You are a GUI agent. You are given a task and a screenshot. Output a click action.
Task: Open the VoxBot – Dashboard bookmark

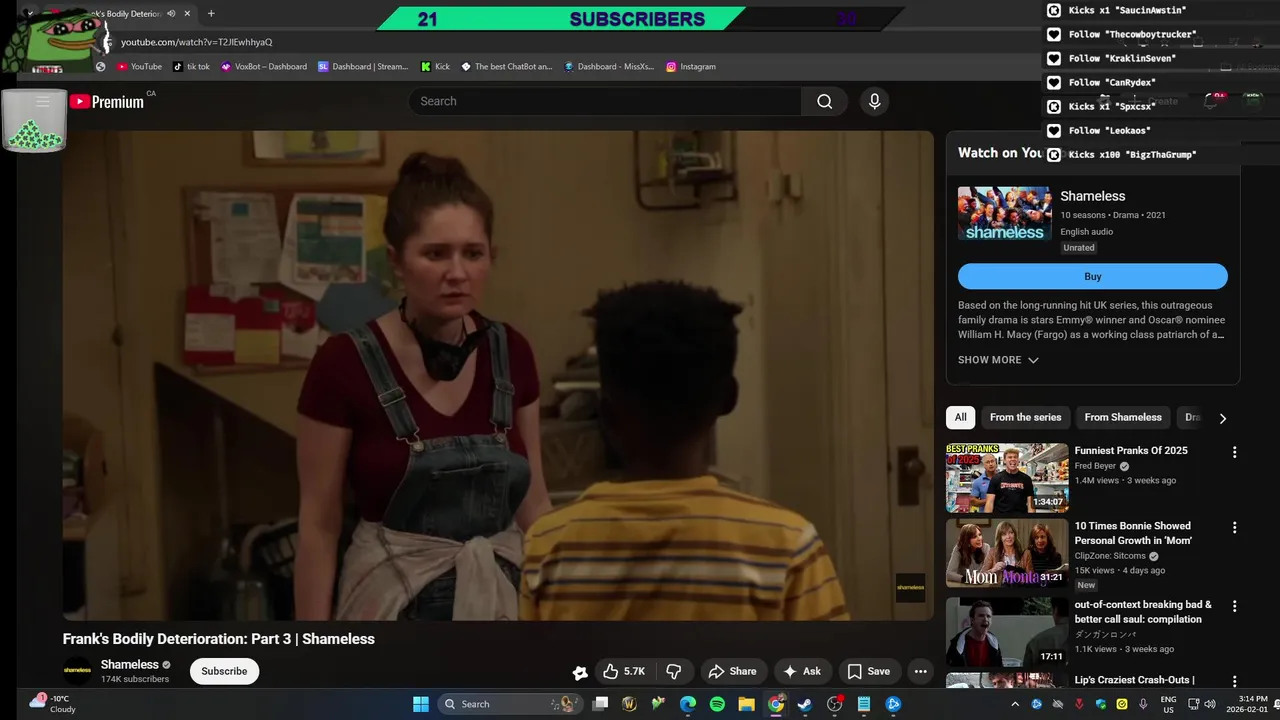click(x=264, y=66)
